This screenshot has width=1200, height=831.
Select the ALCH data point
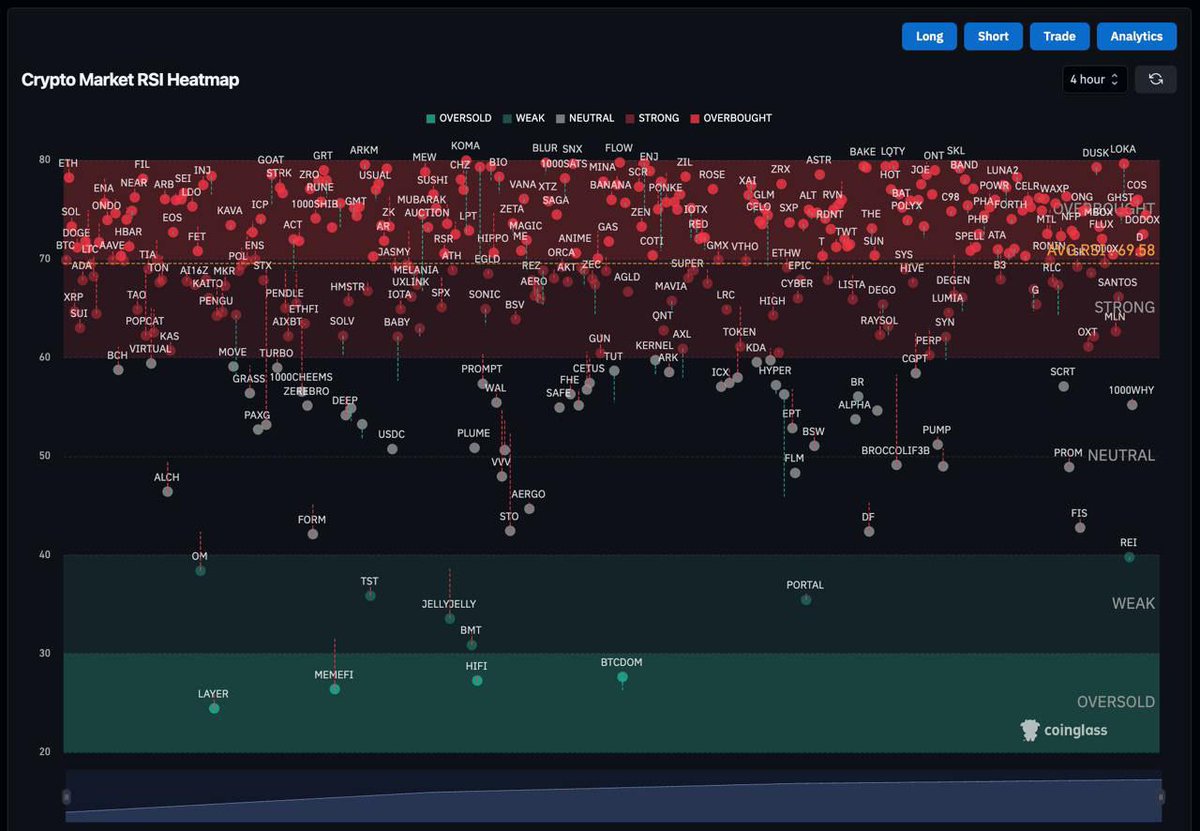167,491
